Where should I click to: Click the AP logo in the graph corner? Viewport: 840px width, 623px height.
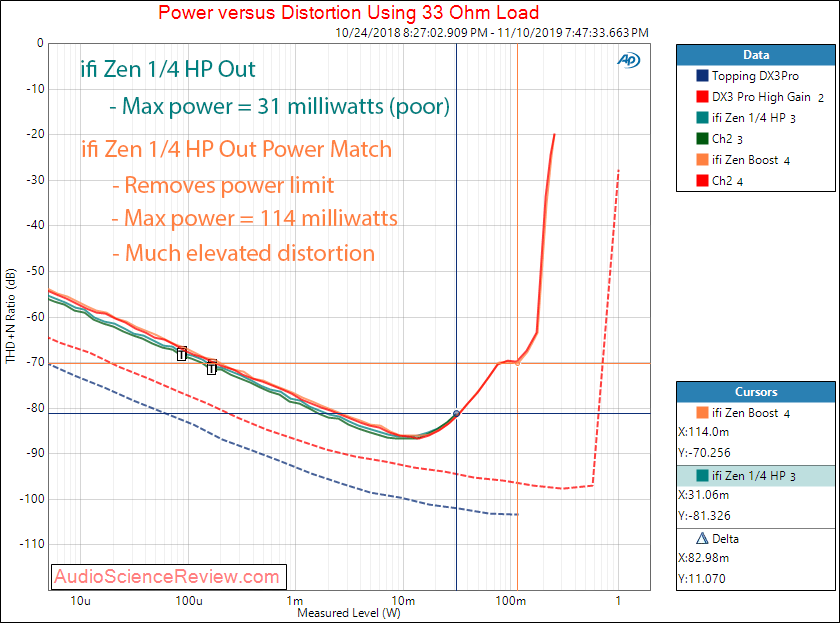[628, 60]
